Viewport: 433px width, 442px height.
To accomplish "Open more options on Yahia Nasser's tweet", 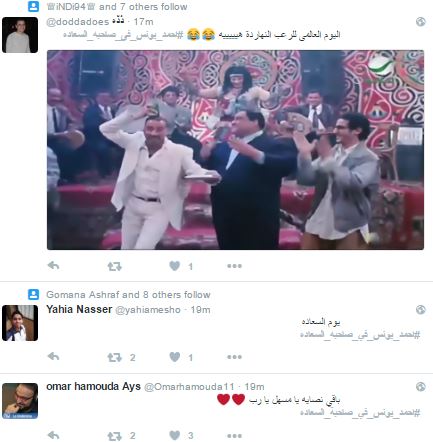I will pyautogui.click(x=234, y=357).
